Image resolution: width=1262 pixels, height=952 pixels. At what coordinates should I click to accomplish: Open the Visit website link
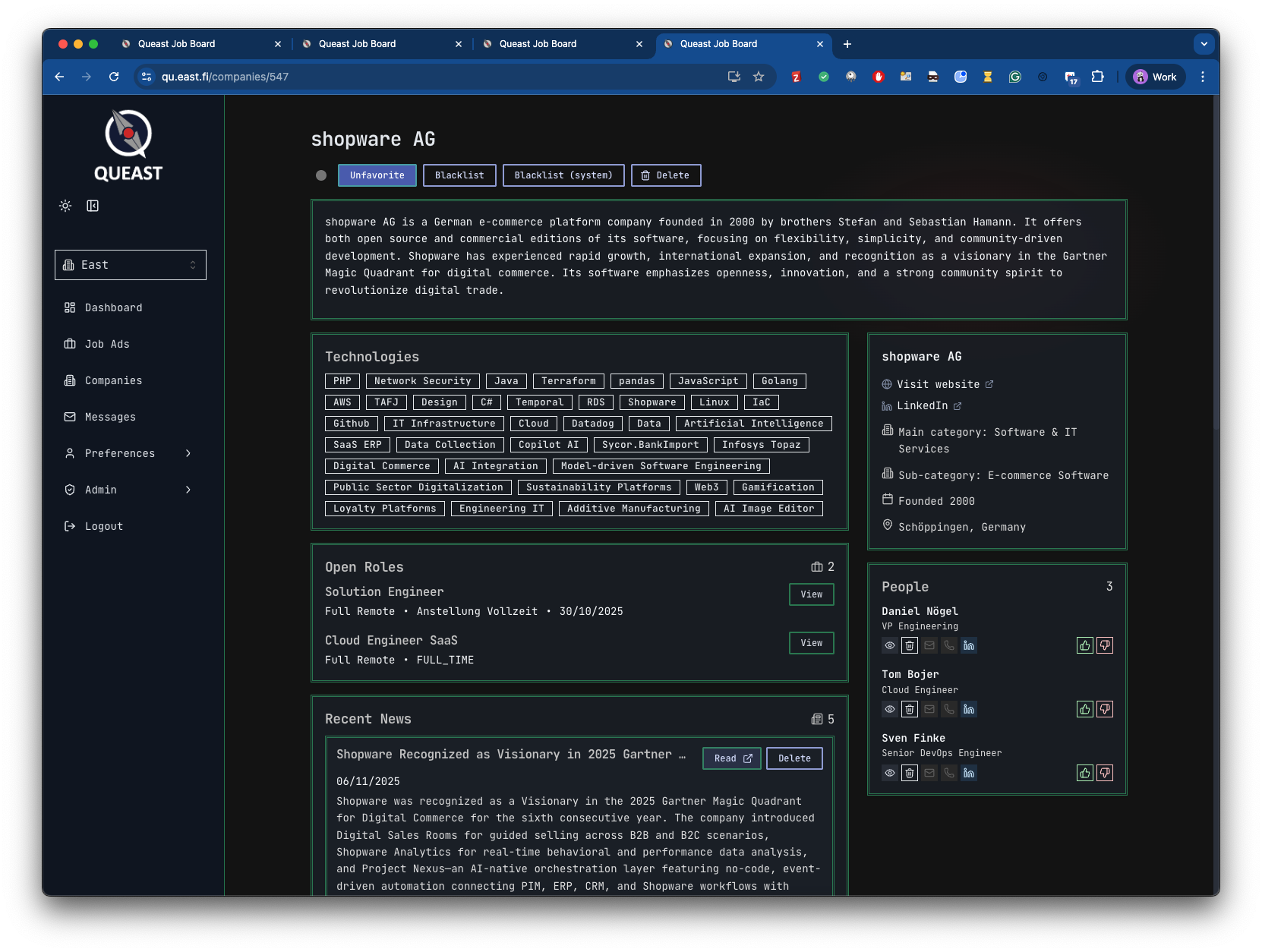(x=938, y=384)
